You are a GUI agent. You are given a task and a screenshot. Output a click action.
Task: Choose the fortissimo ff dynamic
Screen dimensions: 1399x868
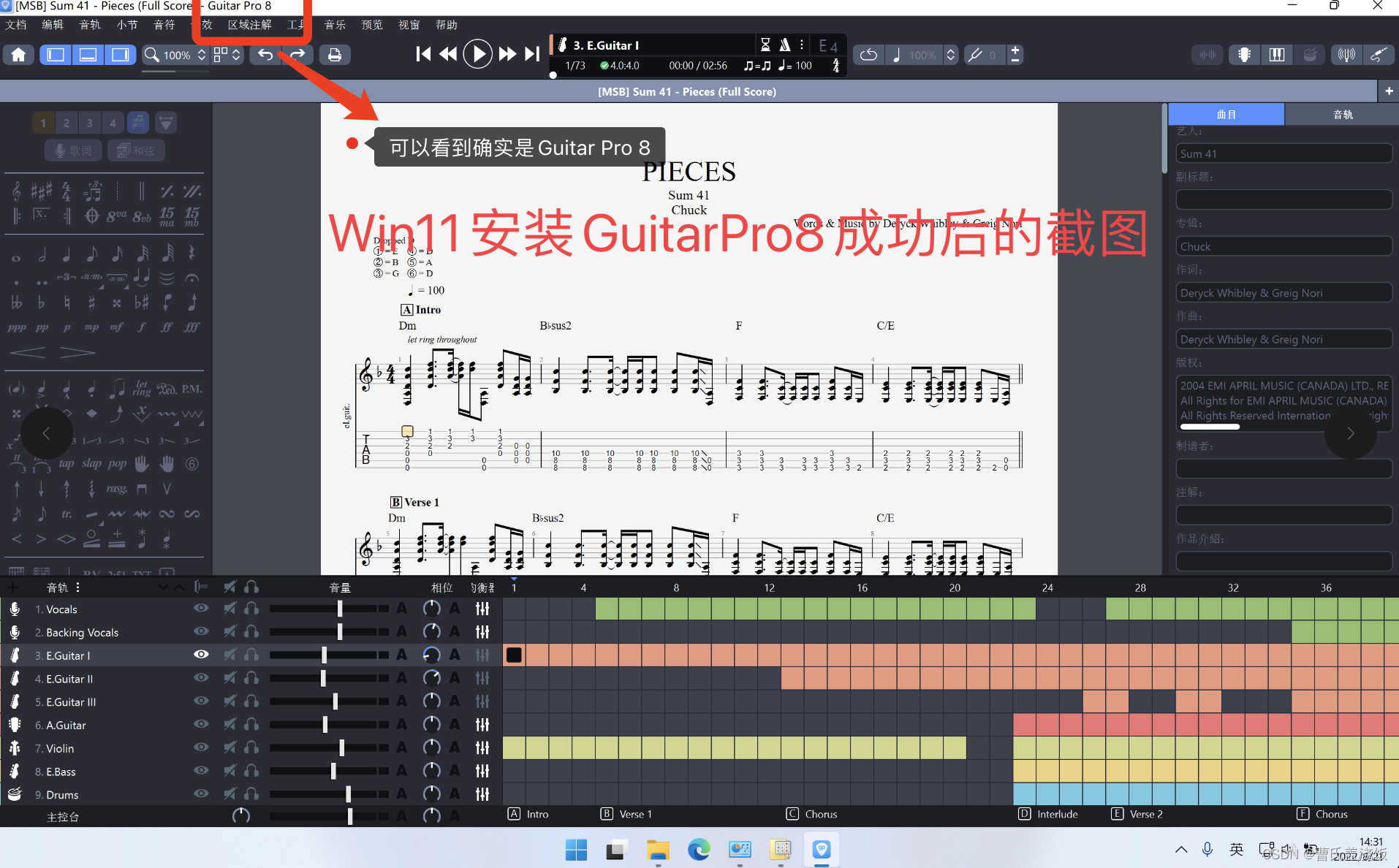[167, 327]
